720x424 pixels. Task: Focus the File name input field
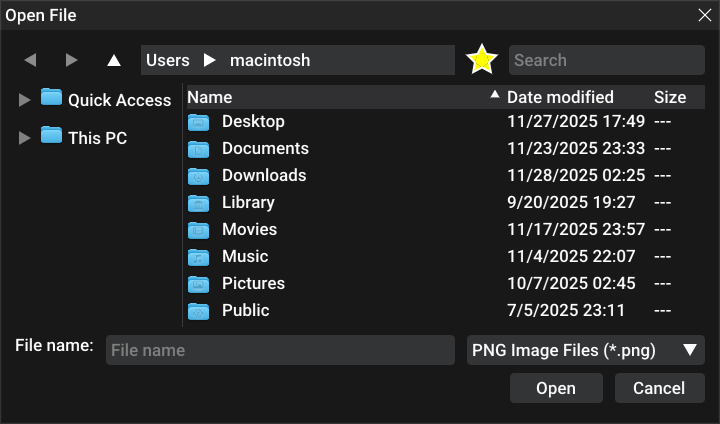(280, 350)
